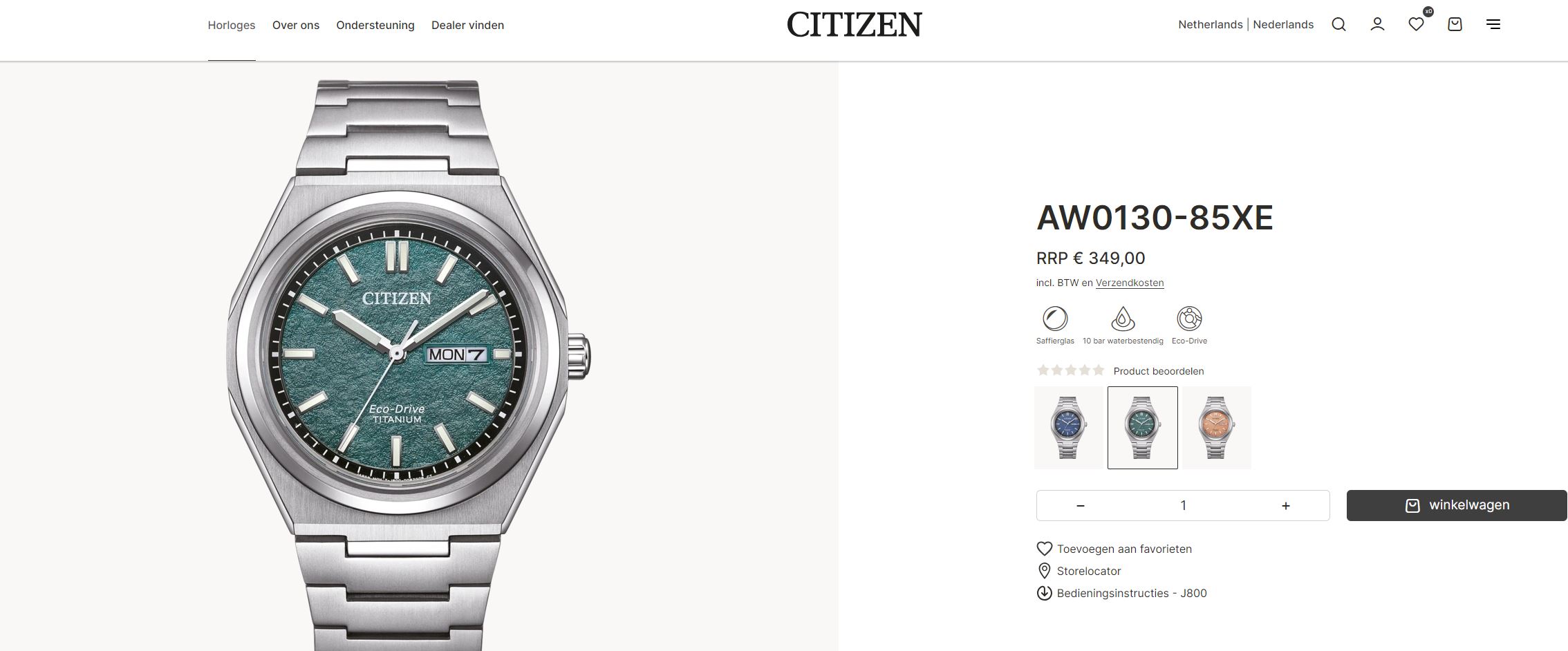This screenshot has width=1568, height=651.
Task: Increase quantity with the plus button
Action: 1285,506
